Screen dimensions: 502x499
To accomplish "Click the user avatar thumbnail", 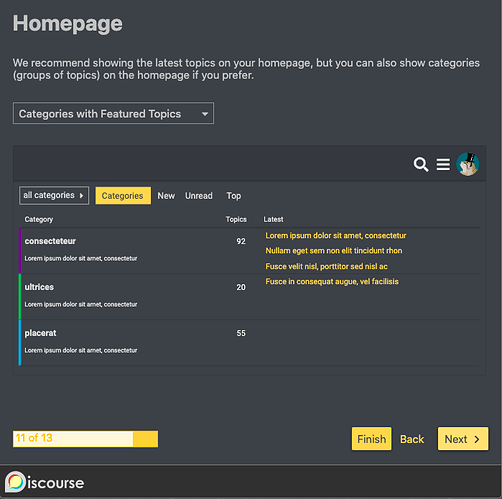I will [x=468, y=164].
